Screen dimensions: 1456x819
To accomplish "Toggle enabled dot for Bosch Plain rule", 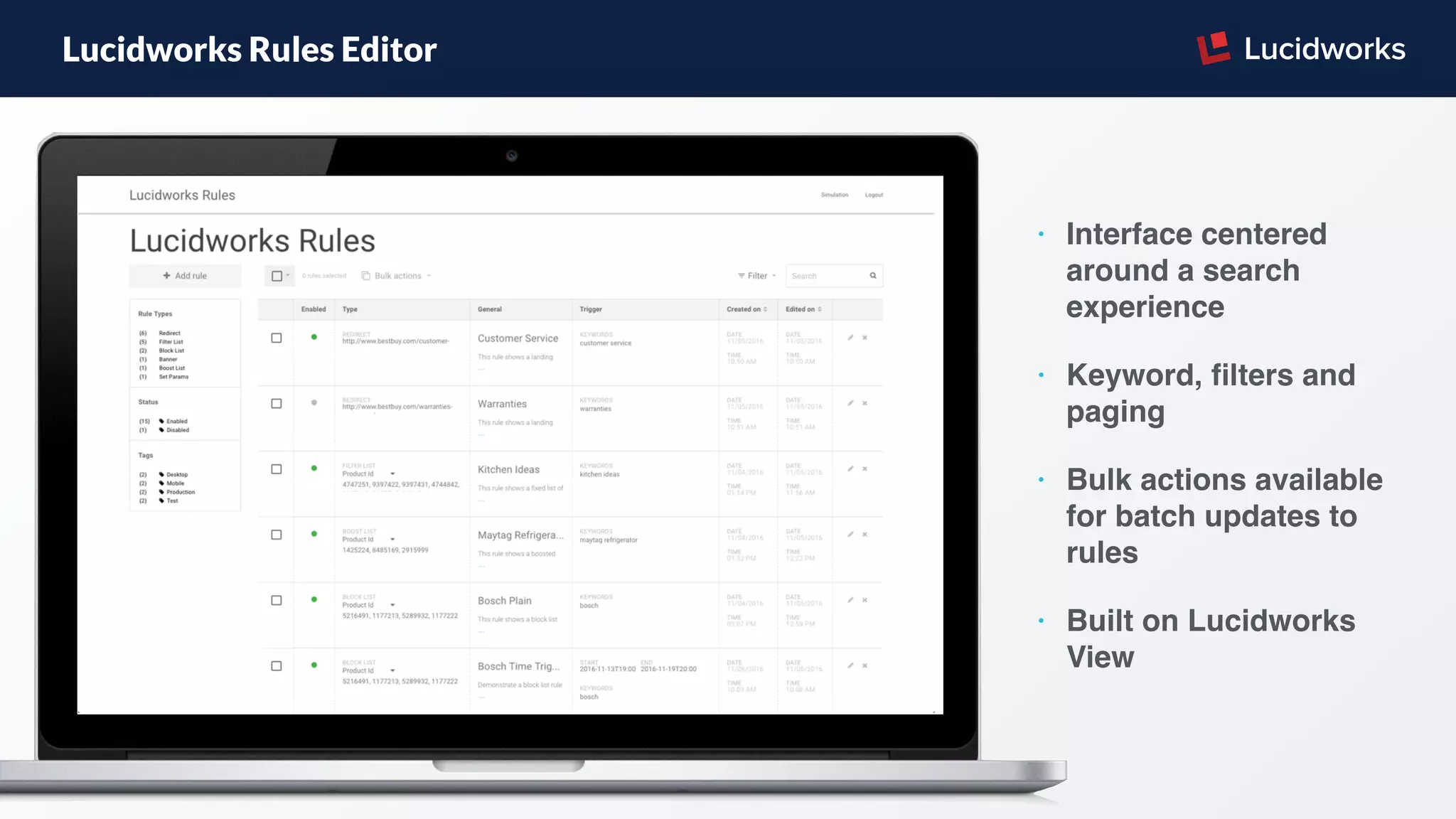I will click(x=314, y=599).
